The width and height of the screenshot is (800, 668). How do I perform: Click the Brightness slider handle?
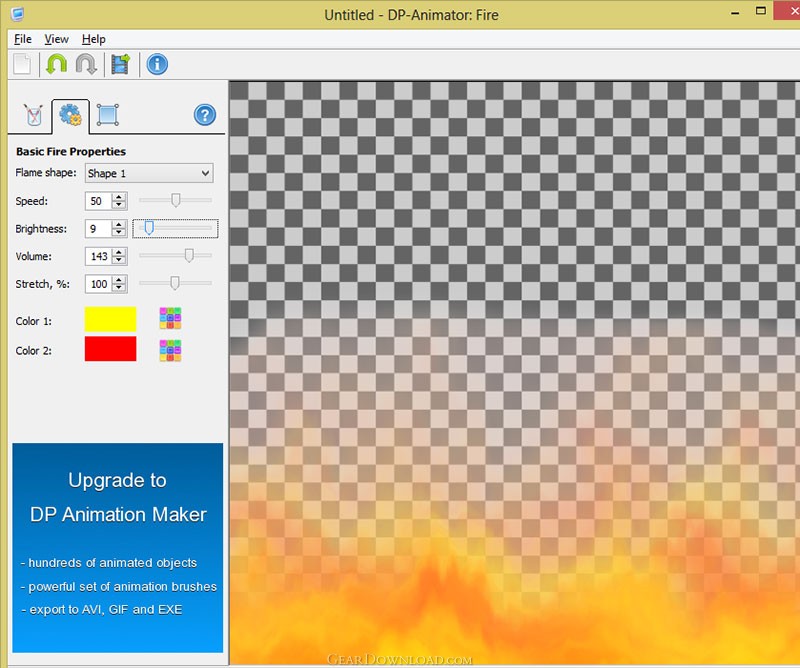[x=149, y=228]
